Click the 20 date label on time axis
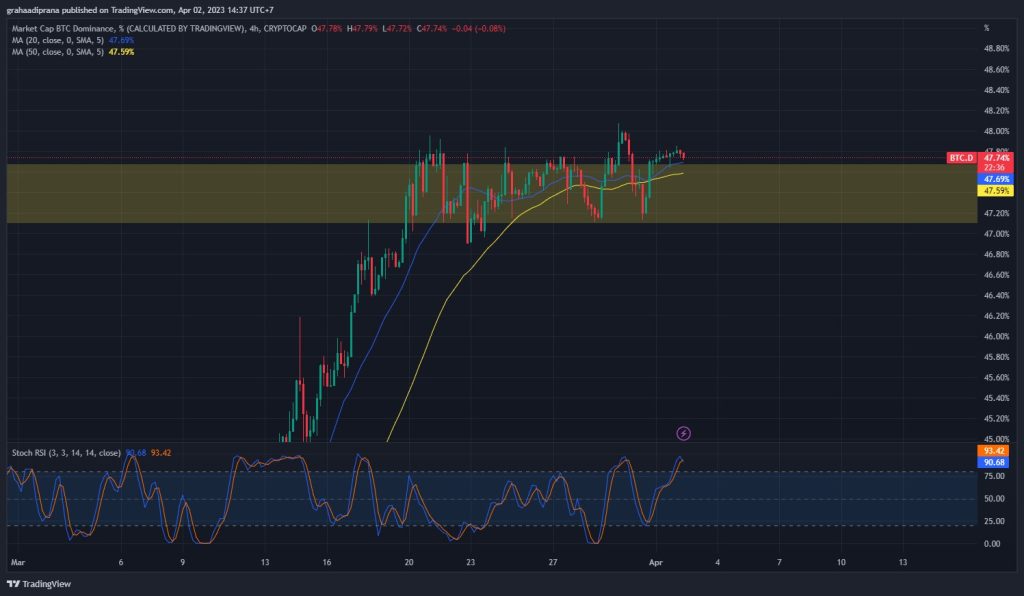 click(409, 562)
